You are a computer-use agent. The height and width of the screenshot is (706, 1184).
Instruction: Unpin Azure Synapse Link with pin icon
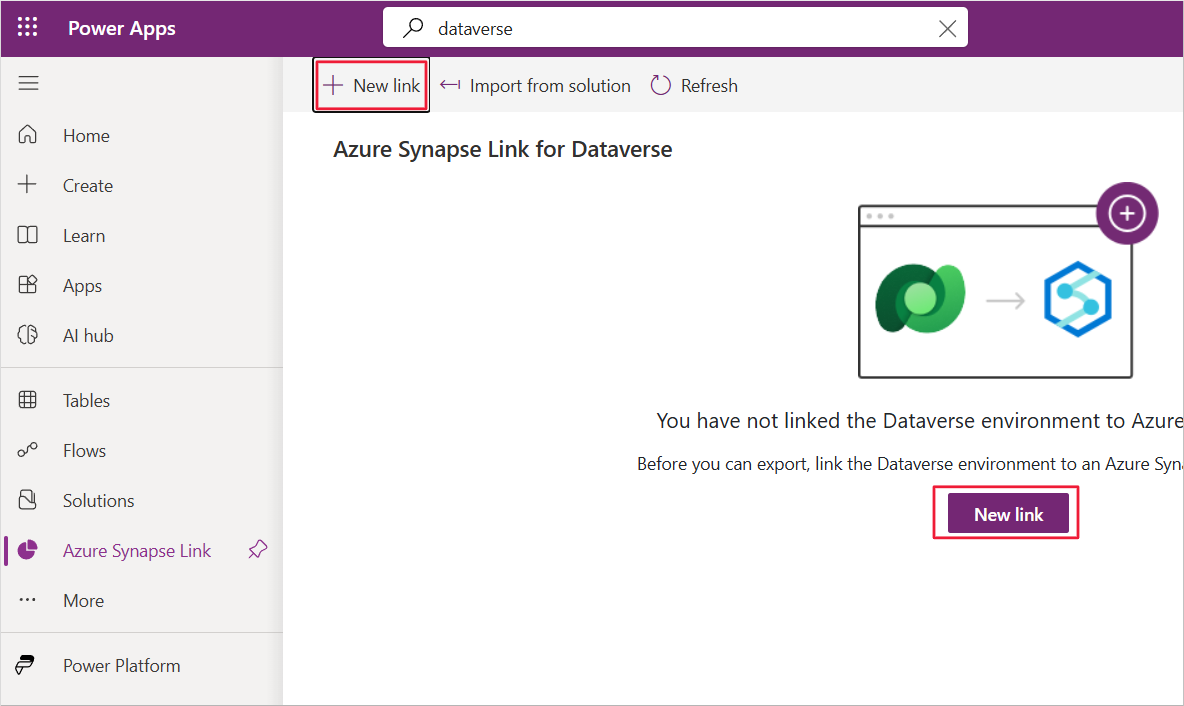click(257, 550)
